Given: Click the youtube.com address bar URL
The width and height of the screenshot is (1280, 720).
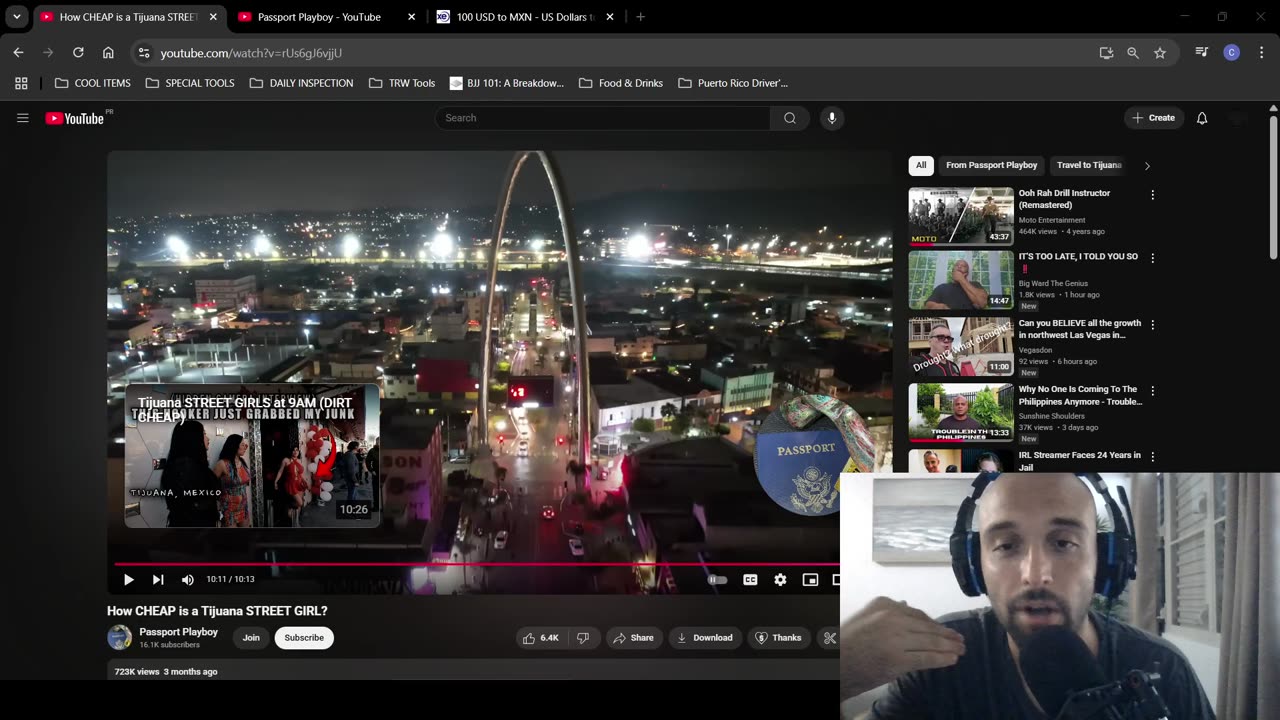Looking at the screenshot, I should [x=251, y=53].
